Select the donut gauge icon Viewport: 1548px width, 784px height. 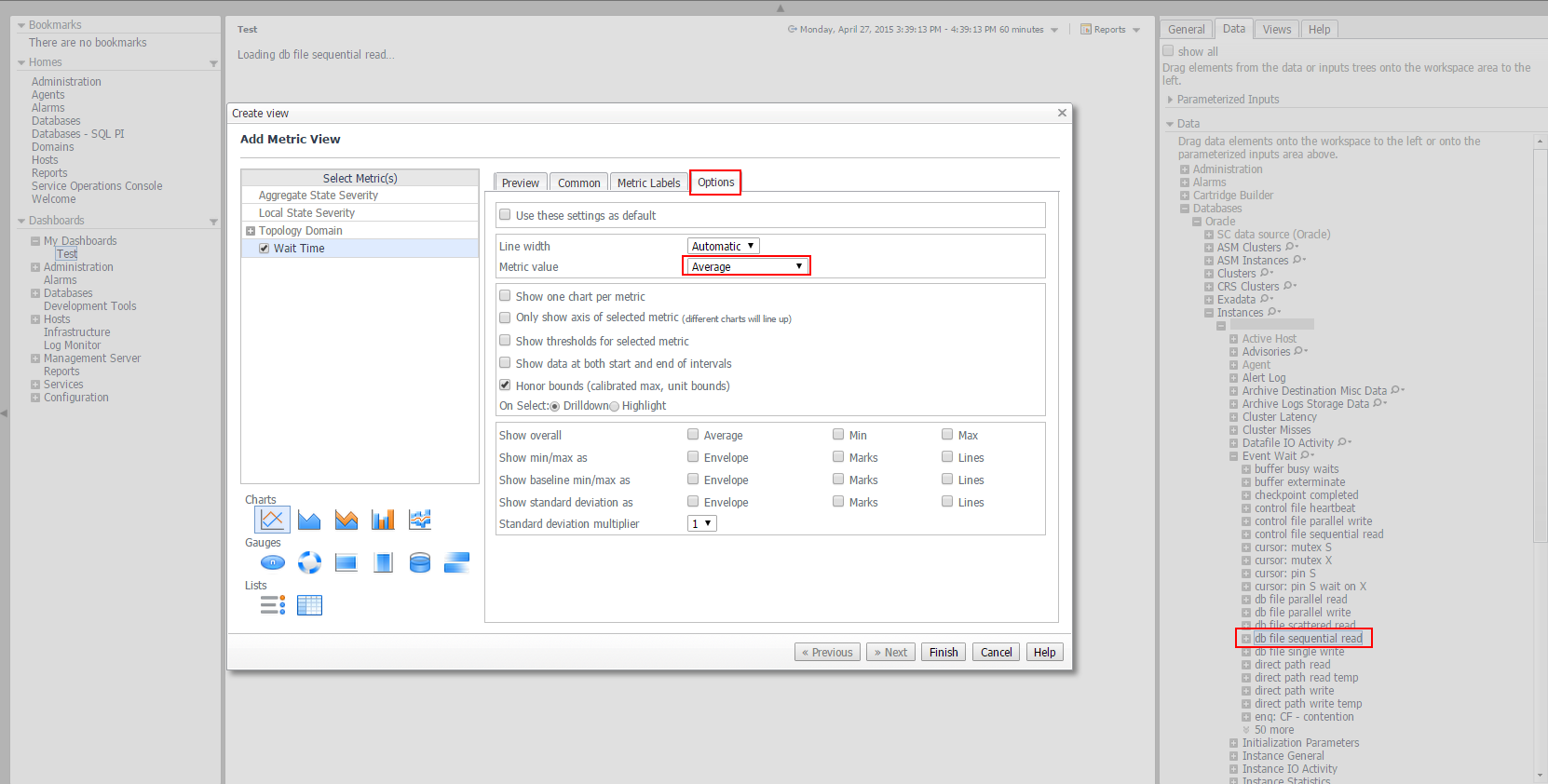(x=309, y=562)
